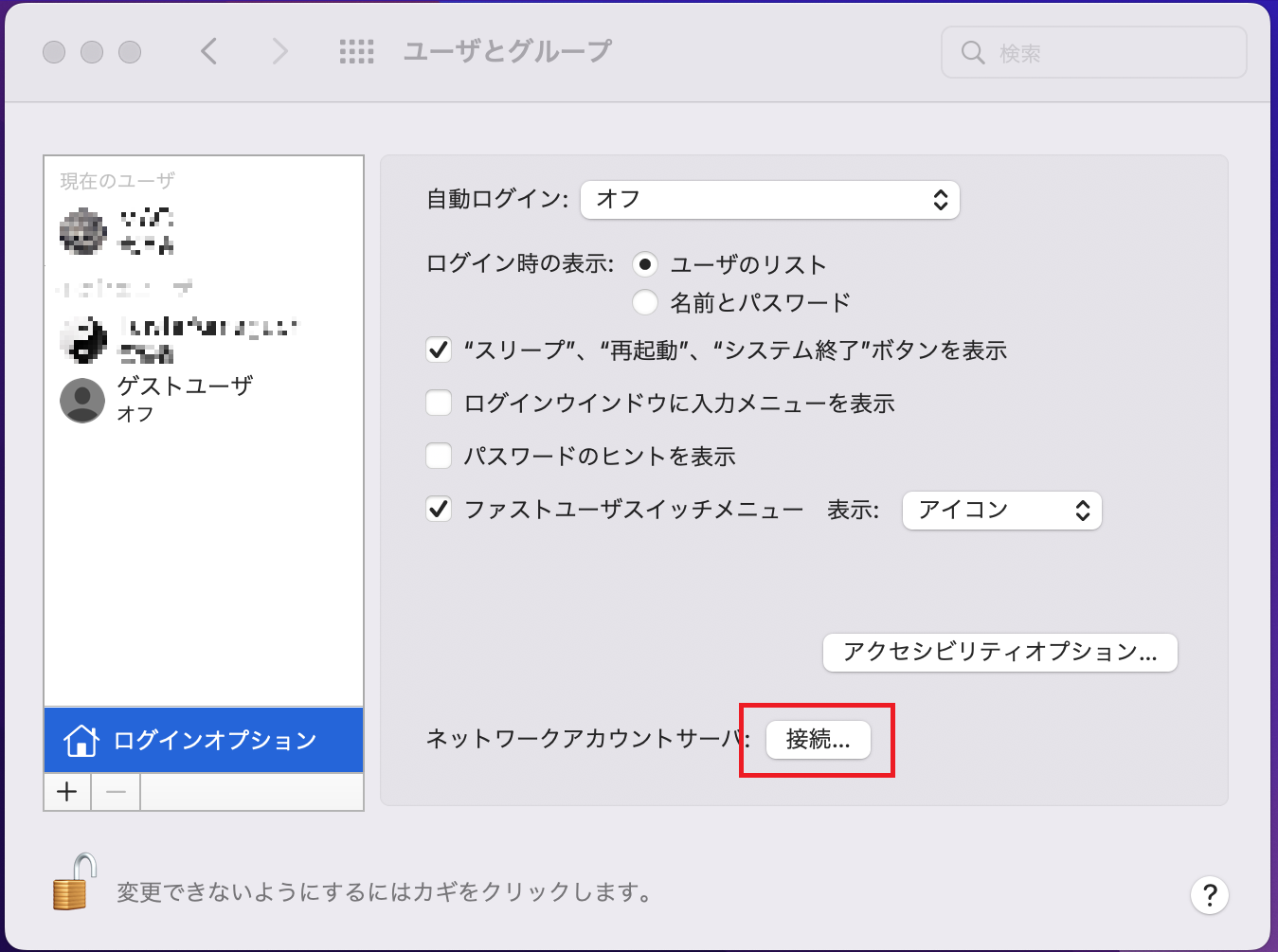Image resolution: width=1278 pixels, height=952 pixels.
Task: Enable パスワードのヒントを表示 checkbox
Action: pos(439,456)
